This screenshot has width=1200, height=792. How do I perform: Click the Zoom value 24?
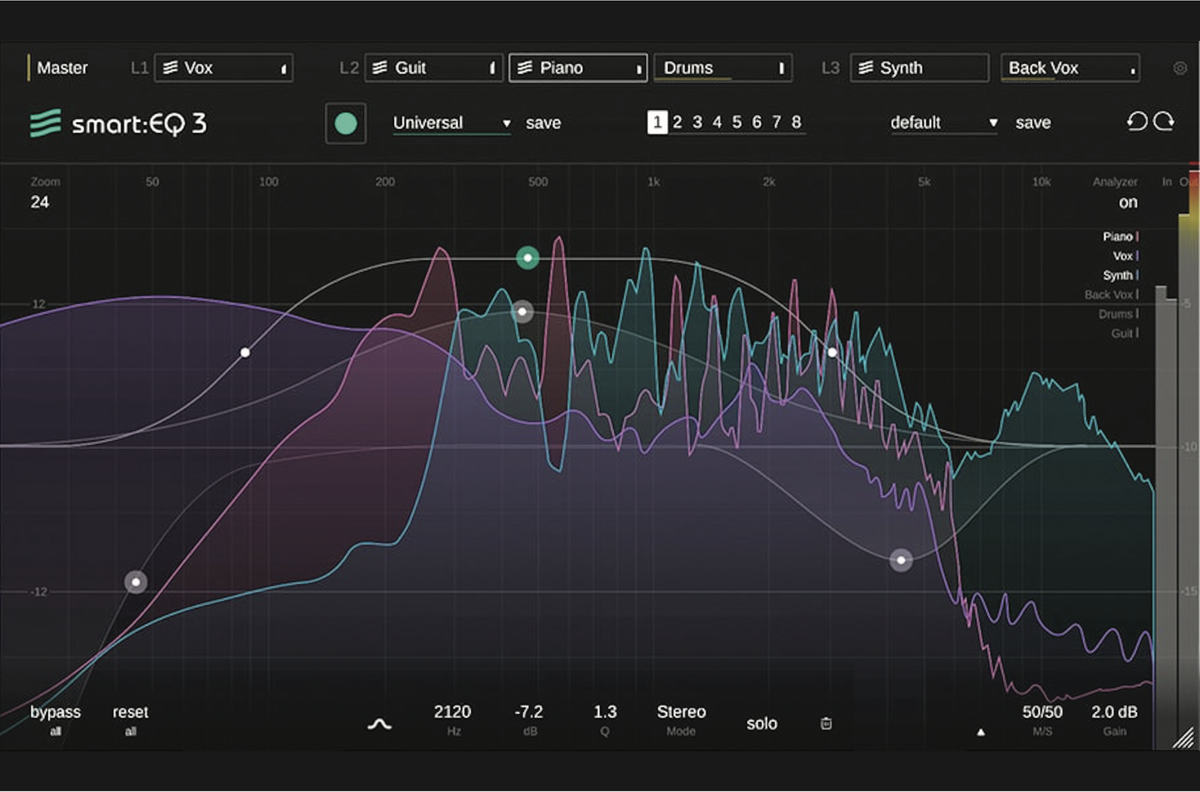[x=40, y=202]
